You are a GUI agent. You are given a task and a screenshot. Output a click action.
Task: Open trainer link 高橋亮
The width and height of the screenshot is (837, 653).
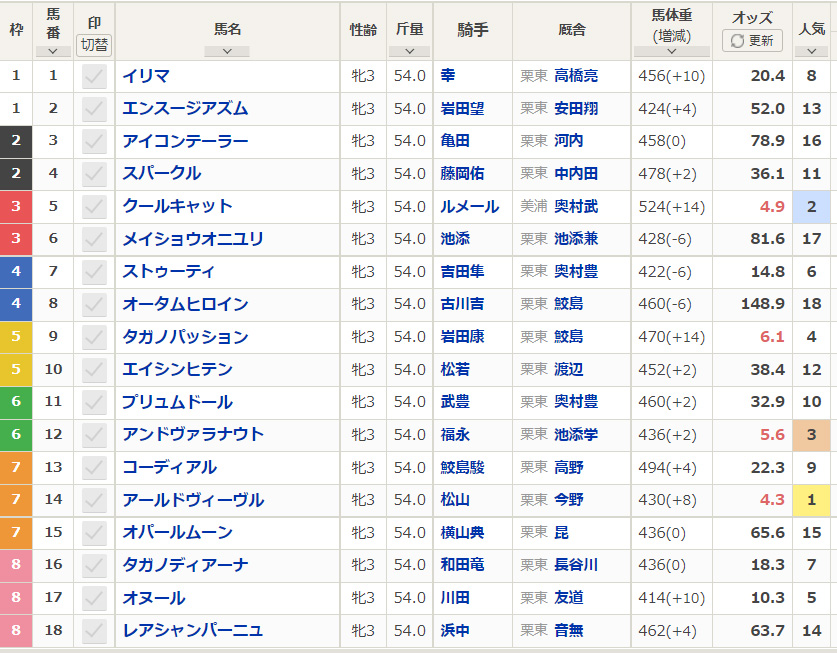click(576, 76)
